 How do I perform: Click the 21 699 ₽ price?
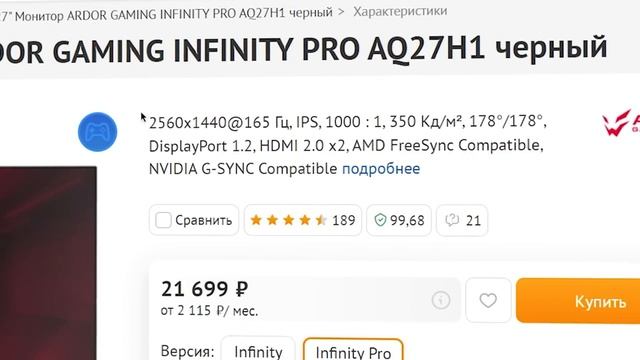point(204,289)
